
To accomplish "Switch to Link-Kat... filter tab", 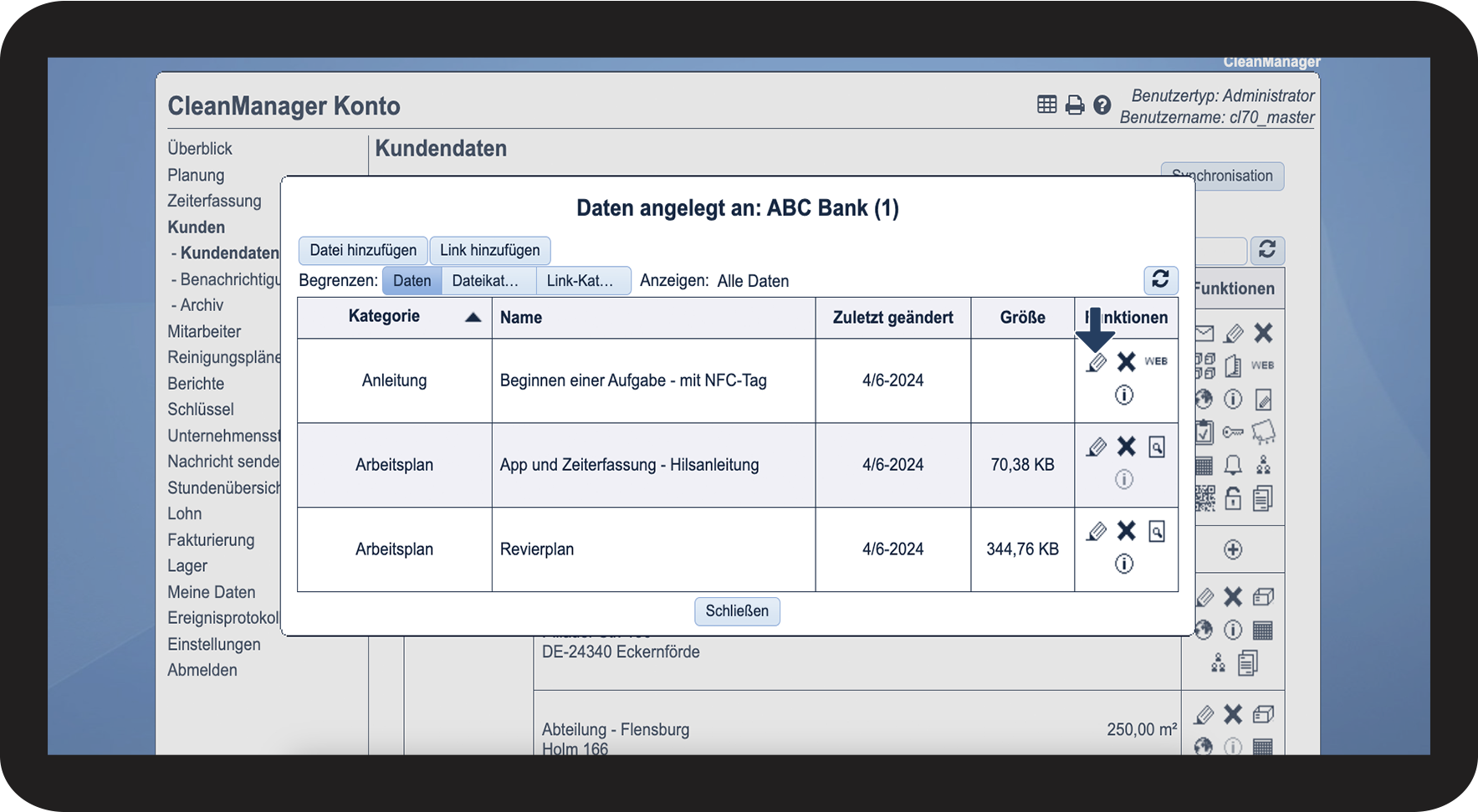I will click(x=580, y=281).
